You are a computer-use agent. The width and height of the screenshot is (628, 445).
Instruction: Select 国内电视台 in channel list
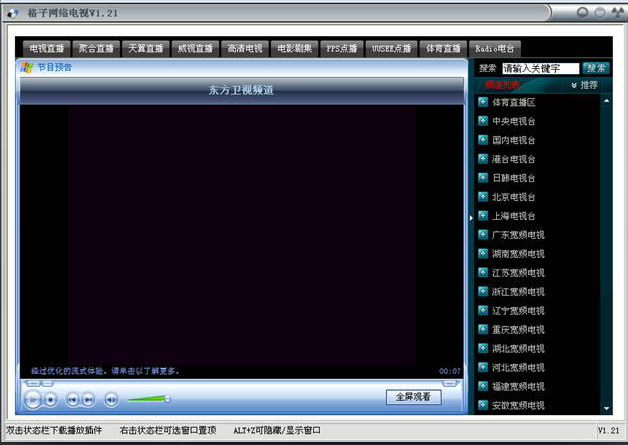coord(514,140)
